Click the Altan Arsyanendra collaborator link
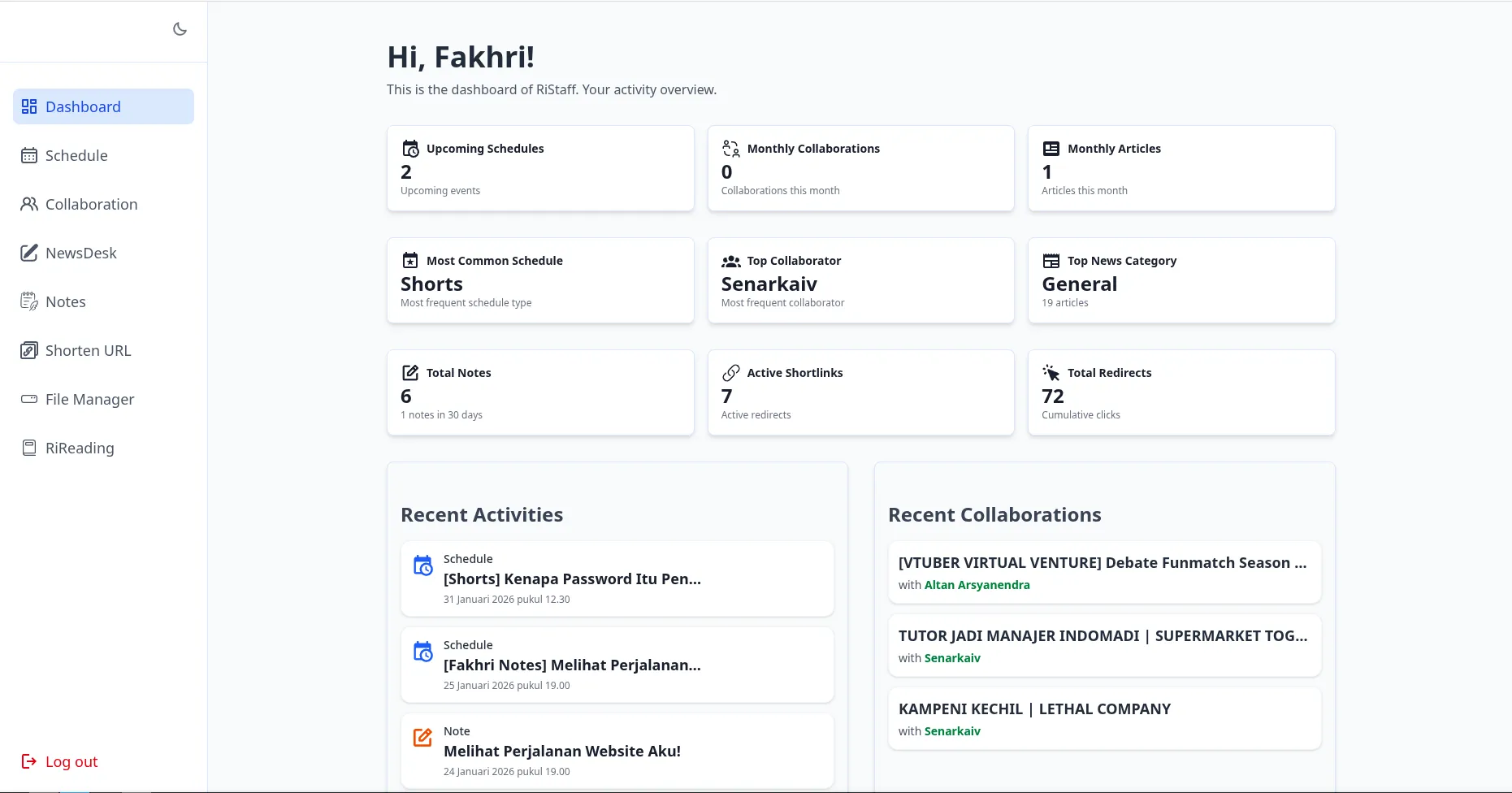Screen dimensions: 1512x793 click(977, 585)
